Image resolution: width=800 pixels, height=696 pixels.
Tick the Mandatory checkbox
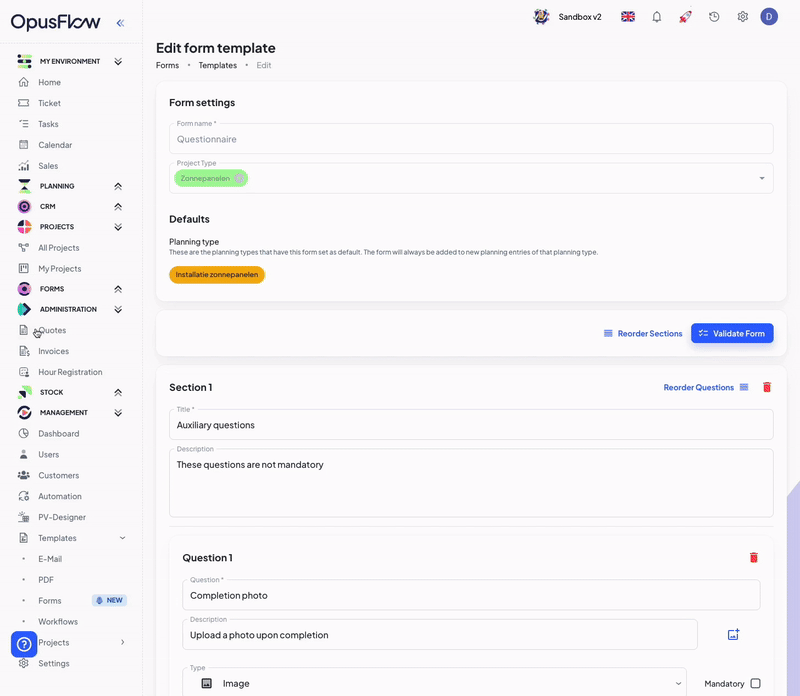coord(755,684)
